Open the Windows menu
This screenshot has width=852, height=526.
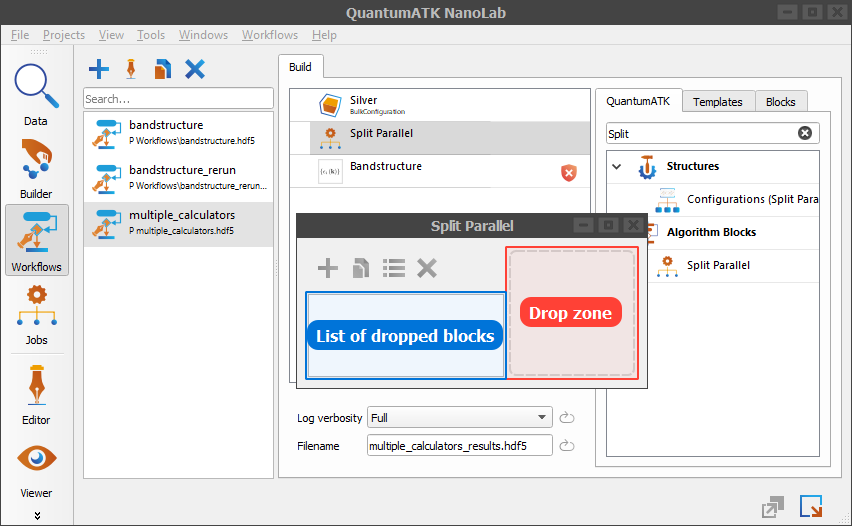pyautogui.click(x=203, y=35)
